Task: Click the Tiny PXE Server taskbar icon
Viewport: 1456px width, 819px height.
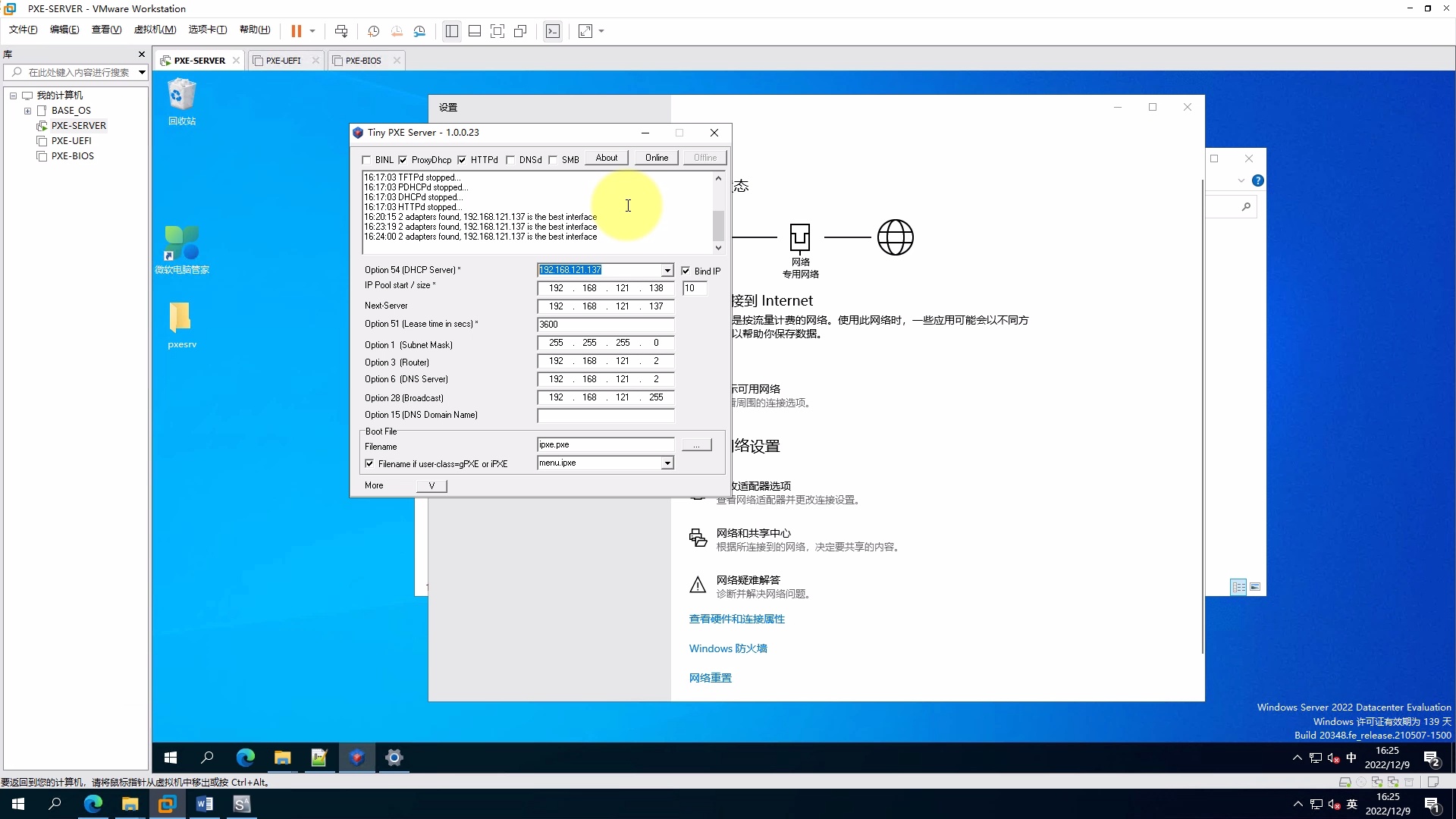Action: [x=356, y=758]
